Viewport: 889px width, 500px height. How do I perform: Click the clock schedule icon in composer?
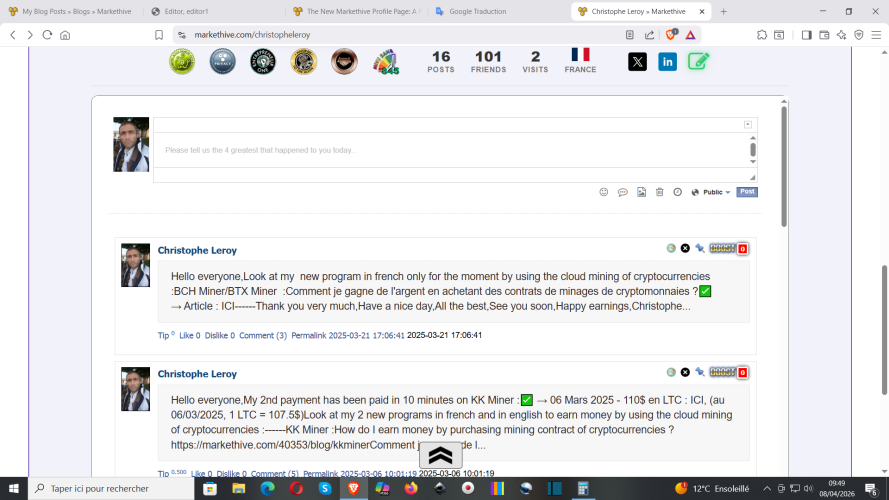[x=677, y=192]
